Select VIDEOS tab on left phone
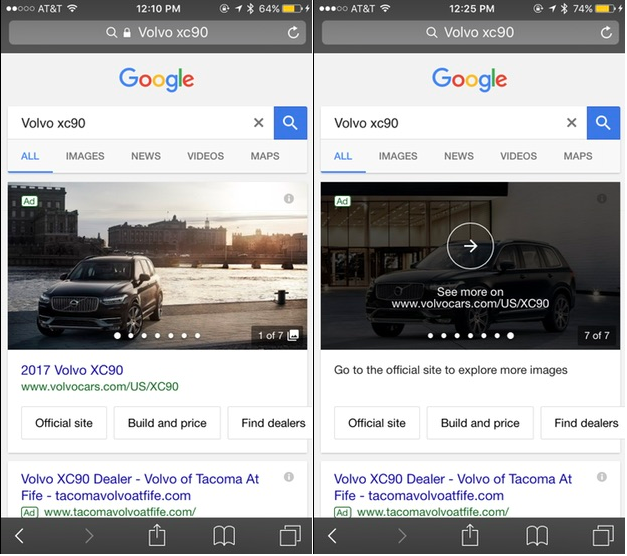The image size is (627, 556). coord(206,156)
